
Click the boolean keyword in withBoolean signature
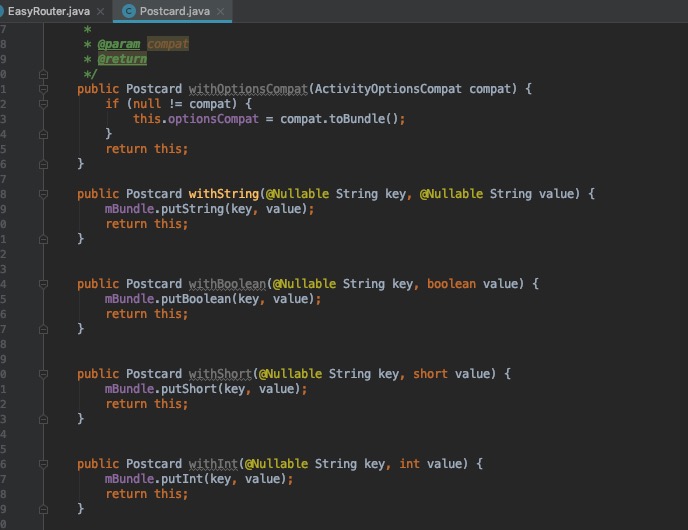point(452,284)
